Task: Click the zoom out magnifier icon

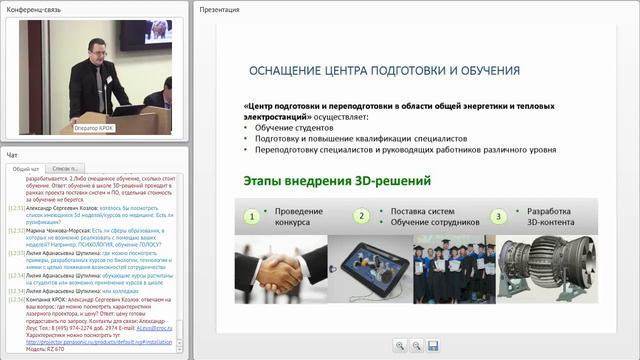Action: pyautogui.click(x=416, y=346)
